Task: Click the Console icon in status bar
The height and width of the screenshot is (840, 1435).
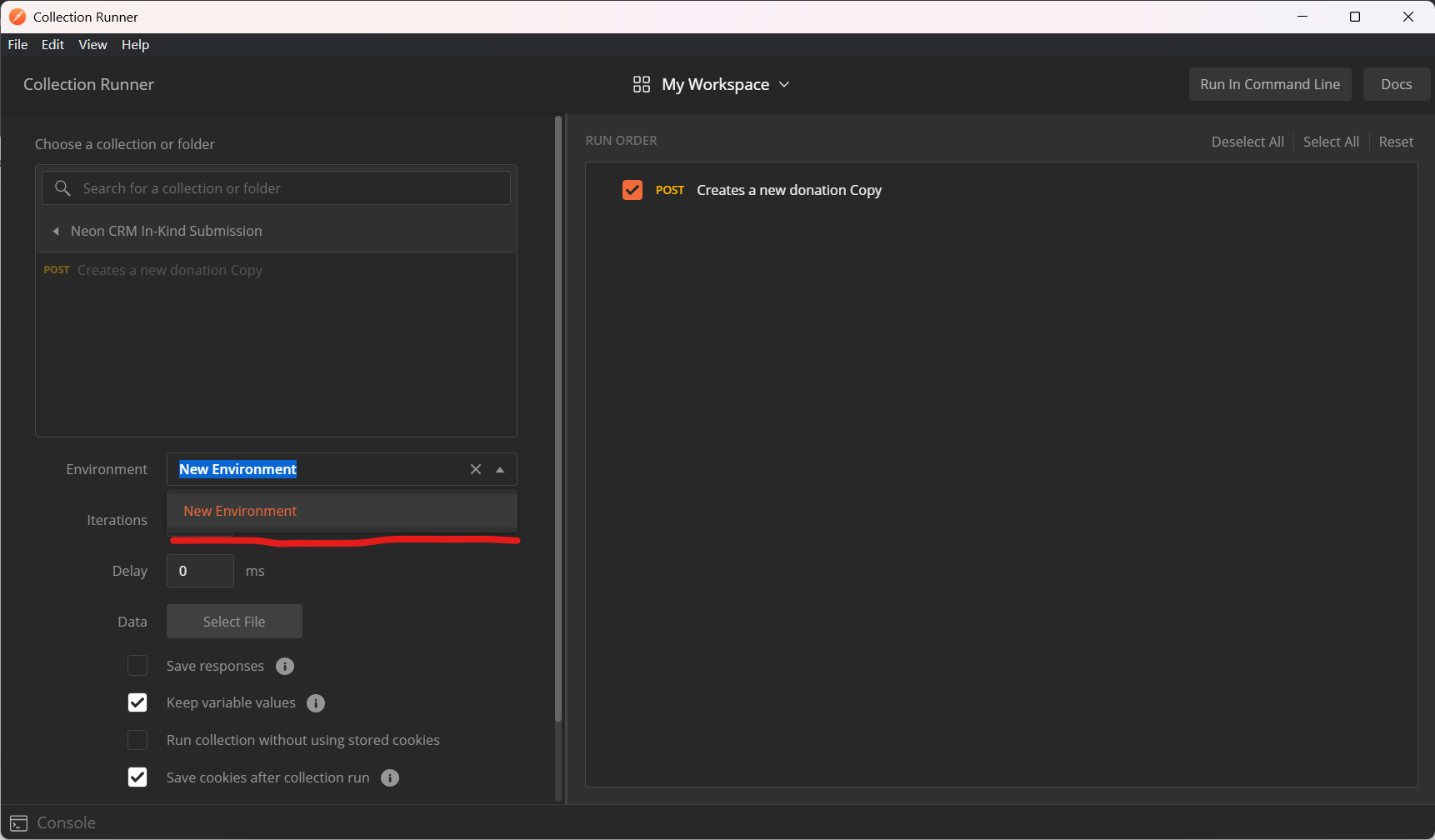Action: point(18,823)
